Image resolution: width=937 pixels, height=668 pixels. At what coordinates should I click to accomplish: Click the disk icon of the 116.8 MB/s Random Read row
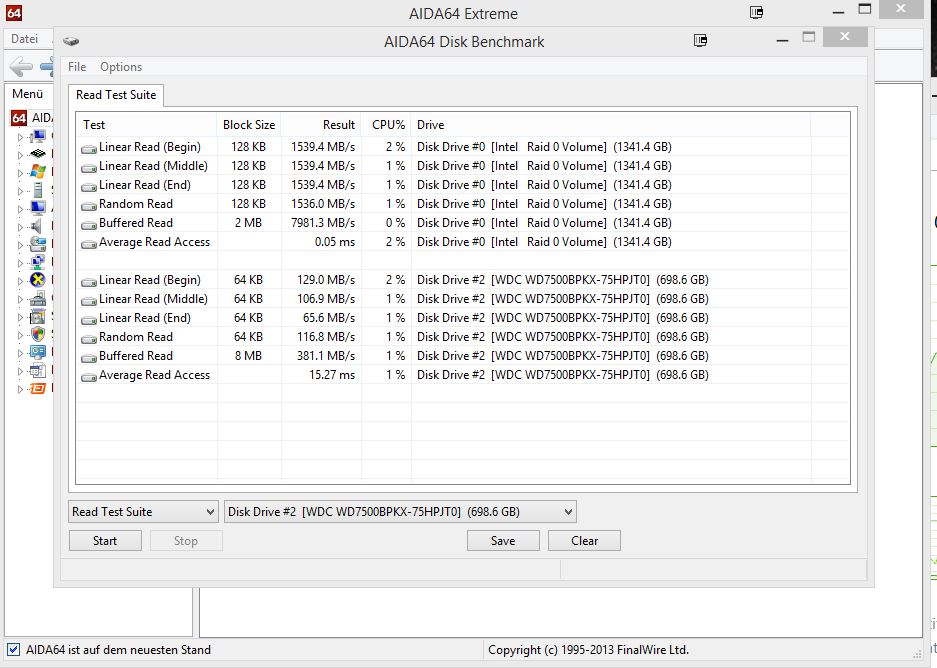click(x=89, y=338)
